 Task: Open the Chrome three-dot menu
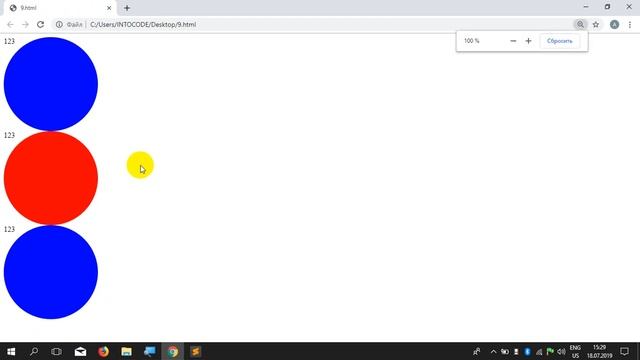(x=630, y=24)
